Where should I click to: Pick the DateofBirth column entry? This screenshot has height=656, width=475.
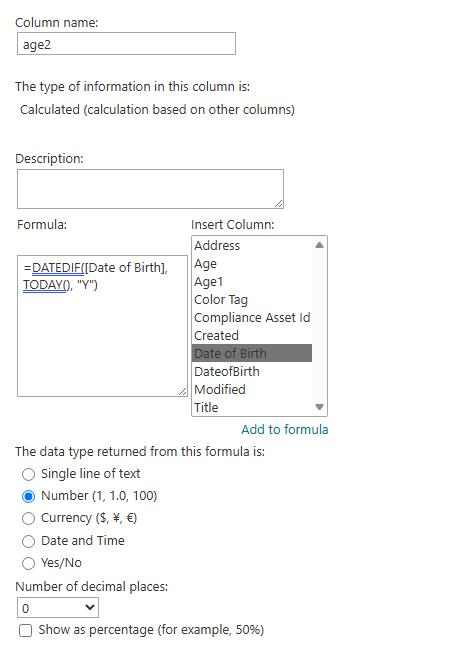coord(252,372)
